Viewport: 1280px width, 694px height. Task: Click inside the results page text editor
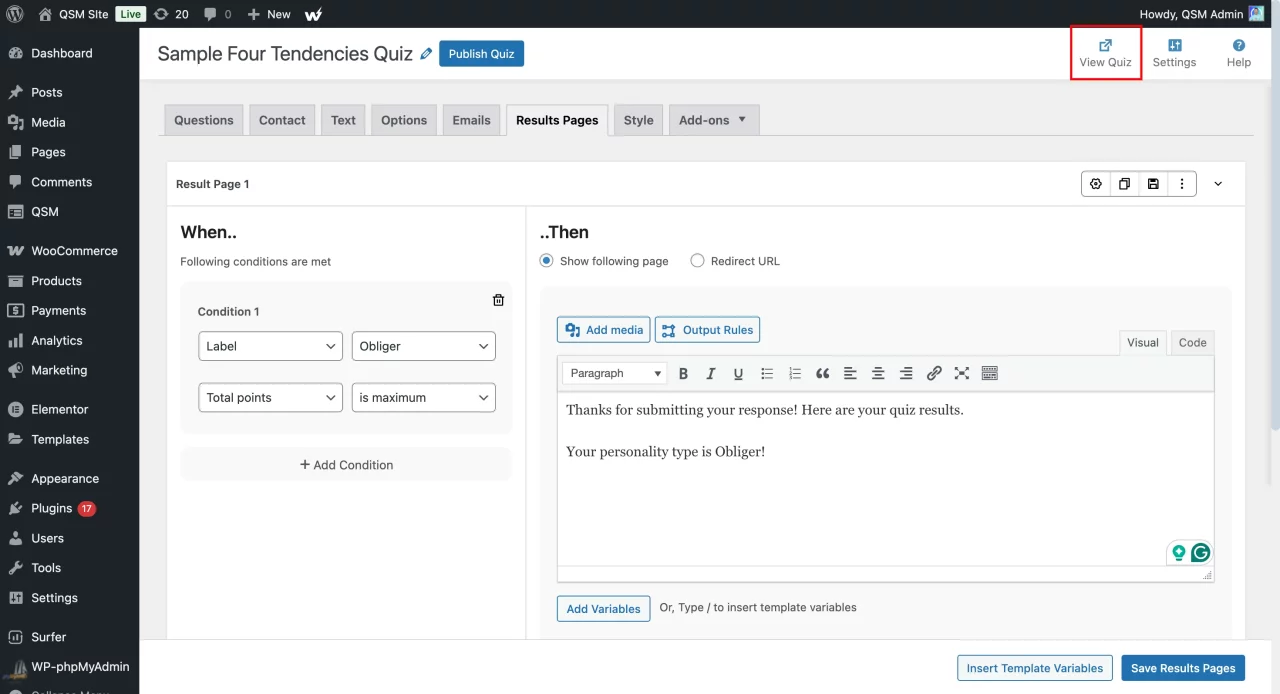click(x=885, y=490)
